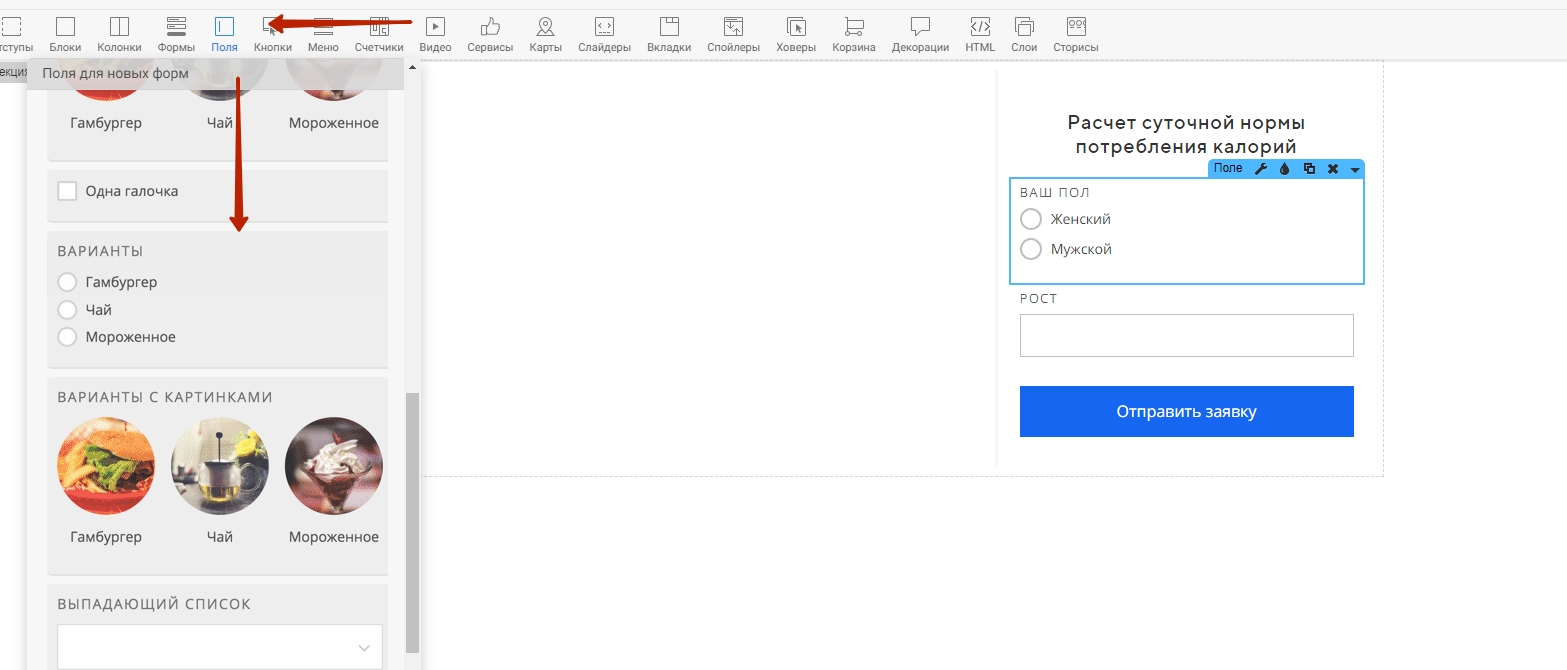Select the Поля toolbar item
Screen dimensions: 1567x670
225,34
